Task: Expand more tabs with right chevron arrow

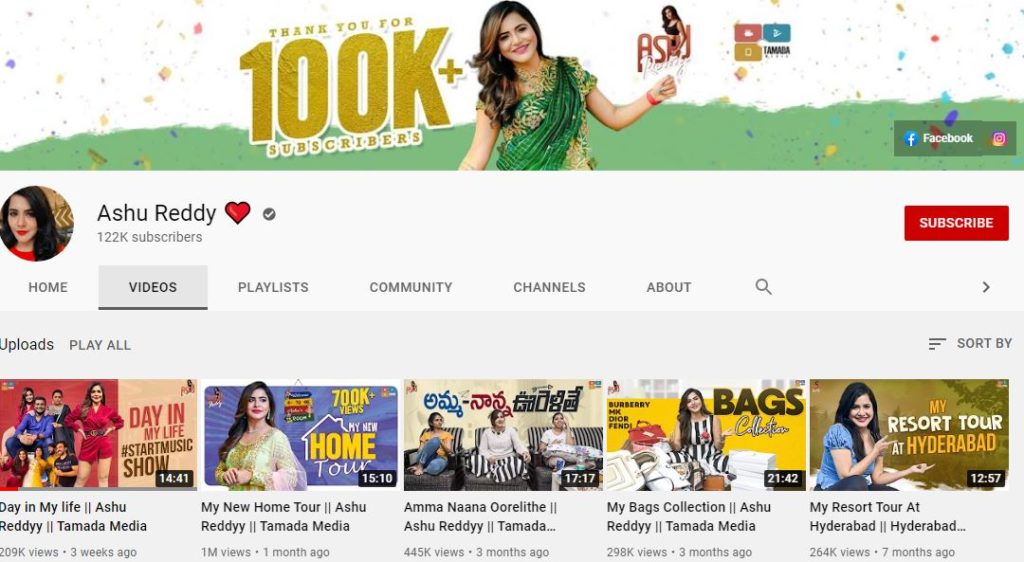Action: coord(985,287)
